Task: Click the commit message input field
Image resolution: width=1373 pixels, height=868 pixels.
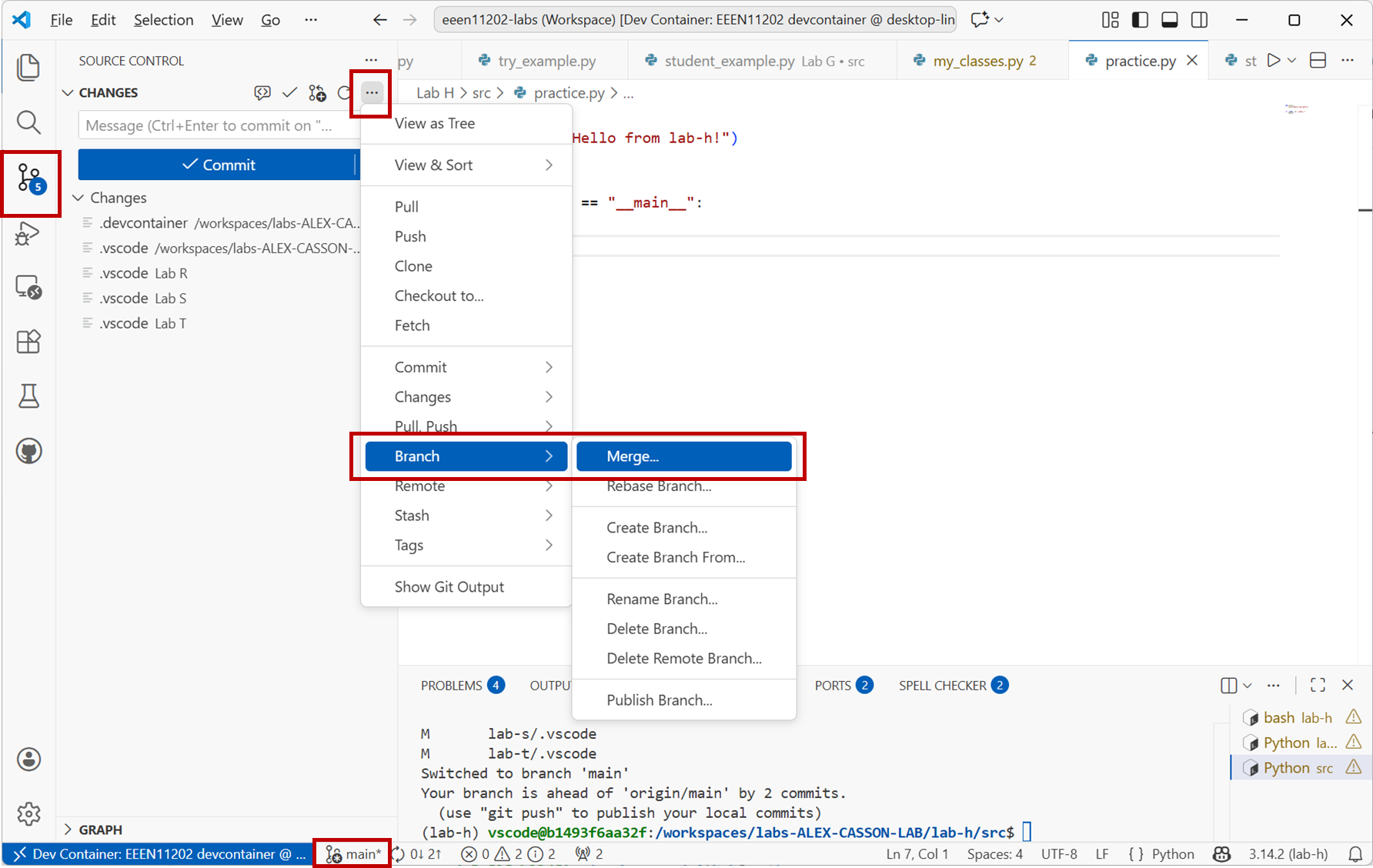Action: point(217,125)
